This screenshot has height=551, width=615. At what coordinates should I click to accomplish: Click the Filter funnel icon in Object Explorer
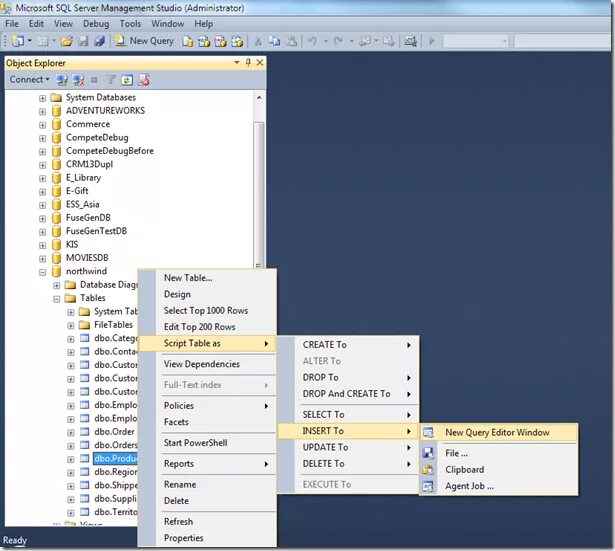111,80
